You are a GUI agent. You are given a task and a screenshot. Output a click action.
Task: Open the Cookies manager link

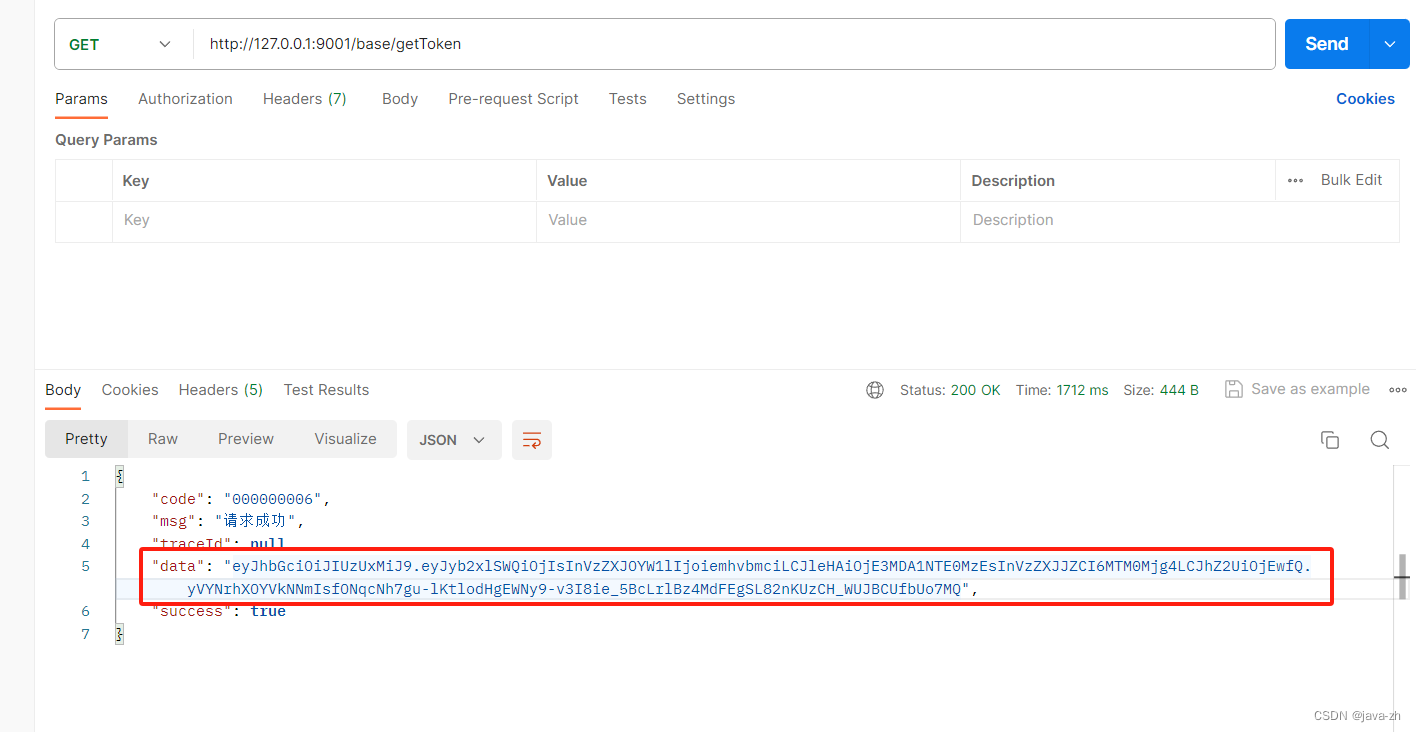click(x=1365, y=98)
